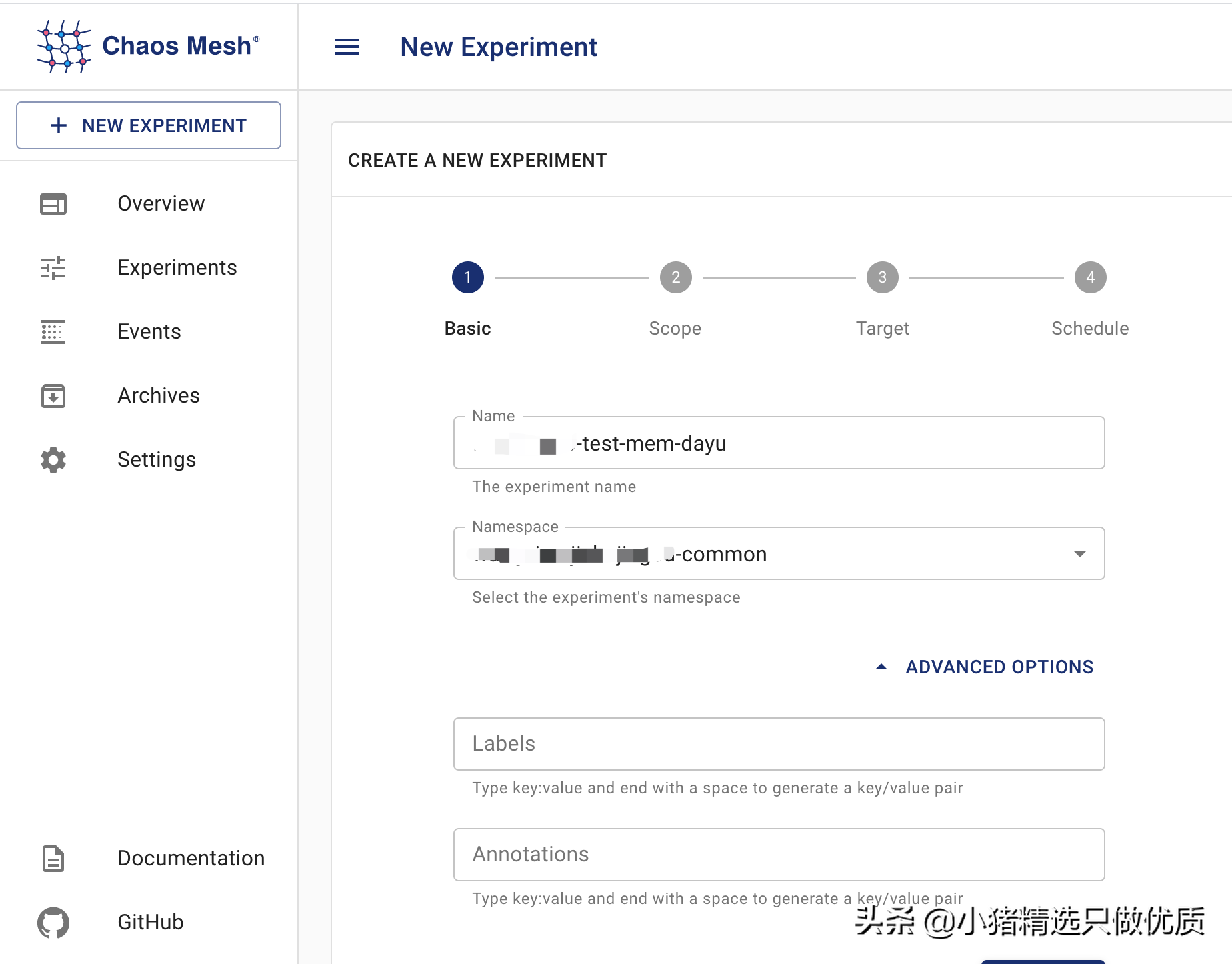Click the New Experiment page title
This screenshot has width=1232, height=964.
(499, 47)
